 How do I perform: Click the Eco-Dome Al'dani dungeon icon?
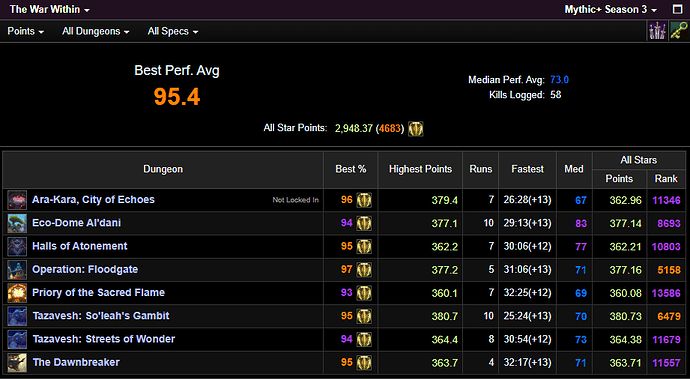(17, 223)
